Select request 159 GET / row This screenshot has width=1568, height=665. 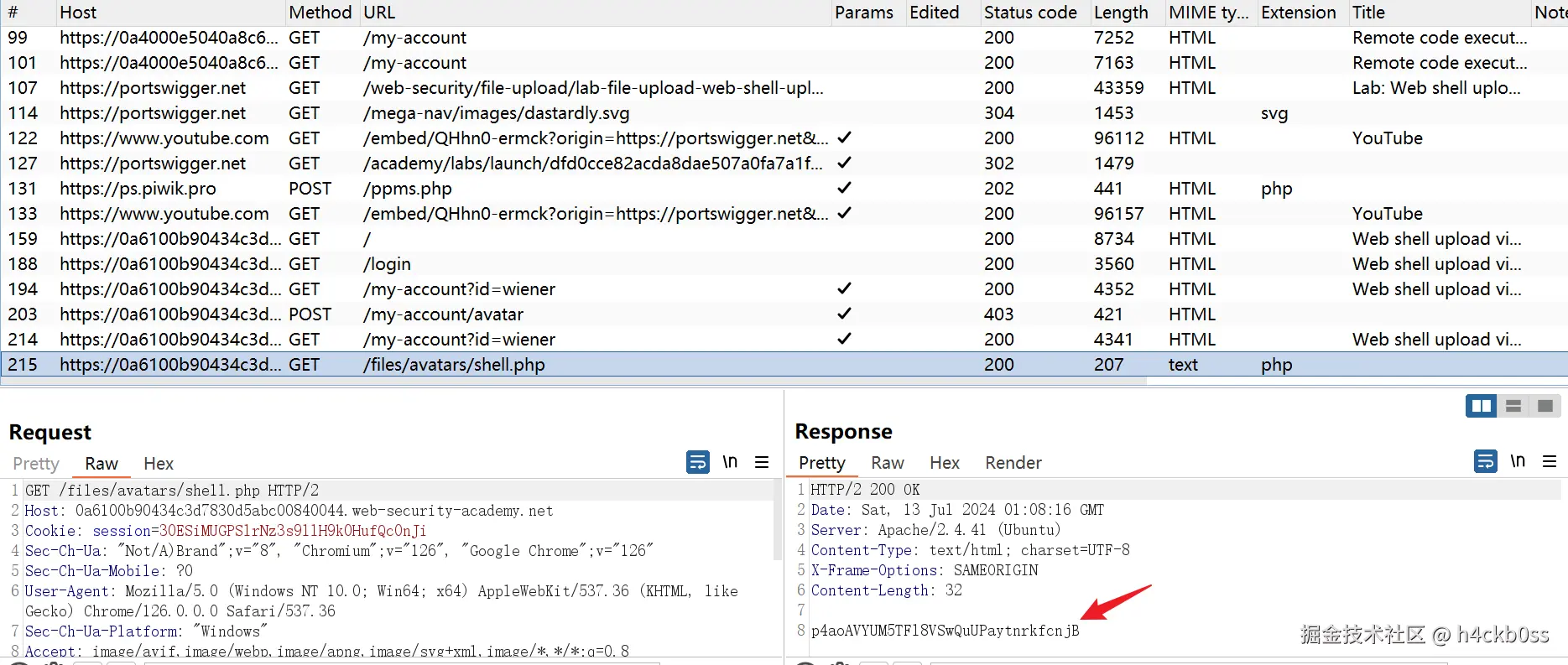[784, 239]
